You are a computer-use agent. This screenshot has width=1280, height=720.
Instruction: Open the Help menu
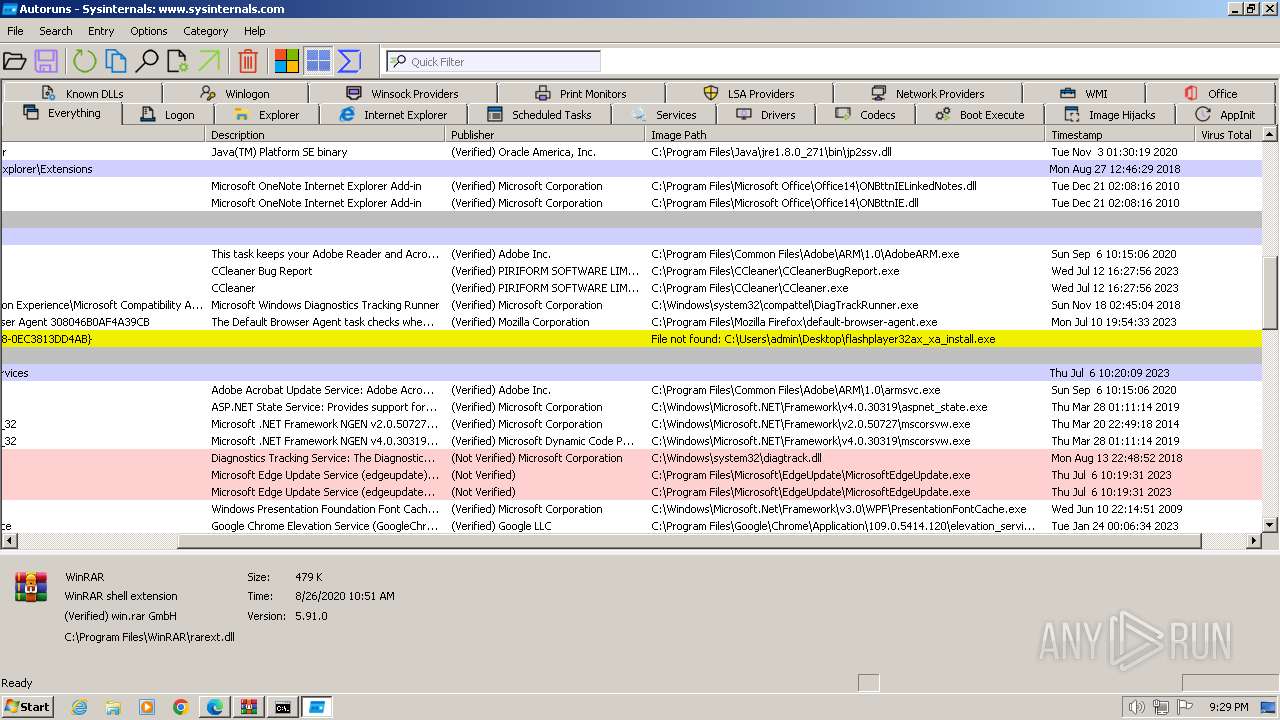[254, 31]
